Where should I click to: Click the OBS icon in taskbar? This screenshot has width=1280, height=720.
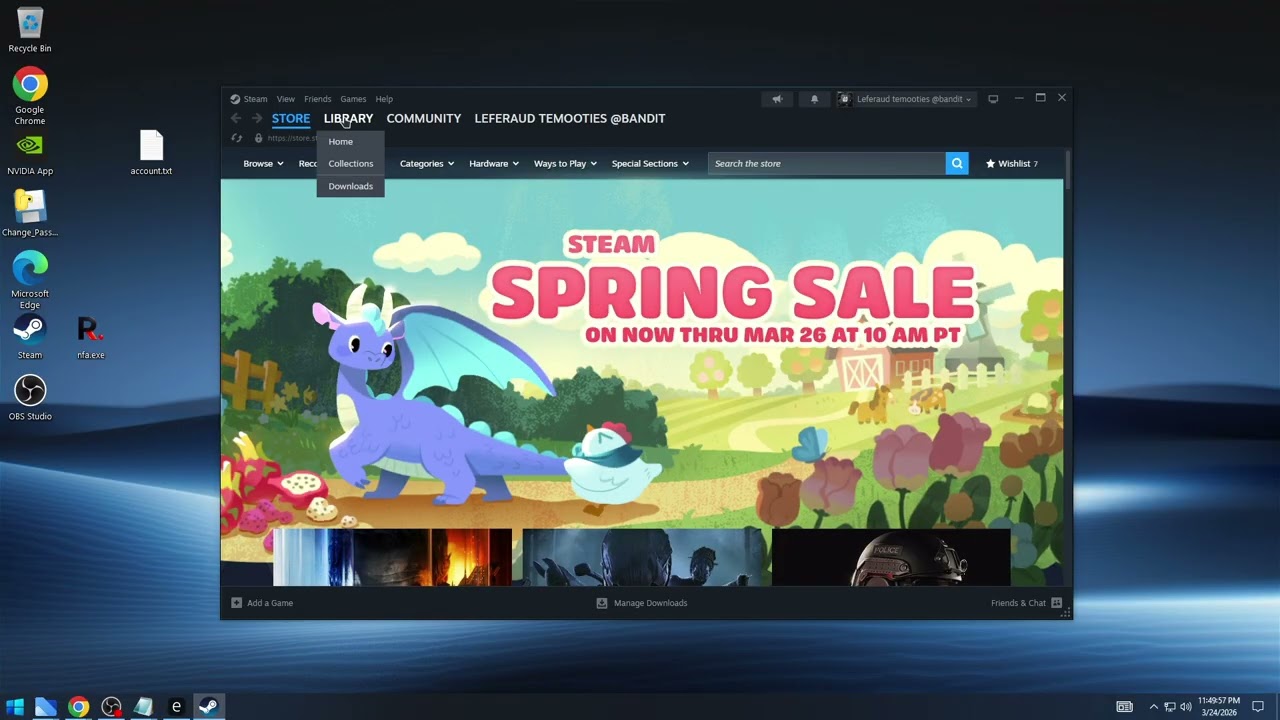[x=111, y=707]
